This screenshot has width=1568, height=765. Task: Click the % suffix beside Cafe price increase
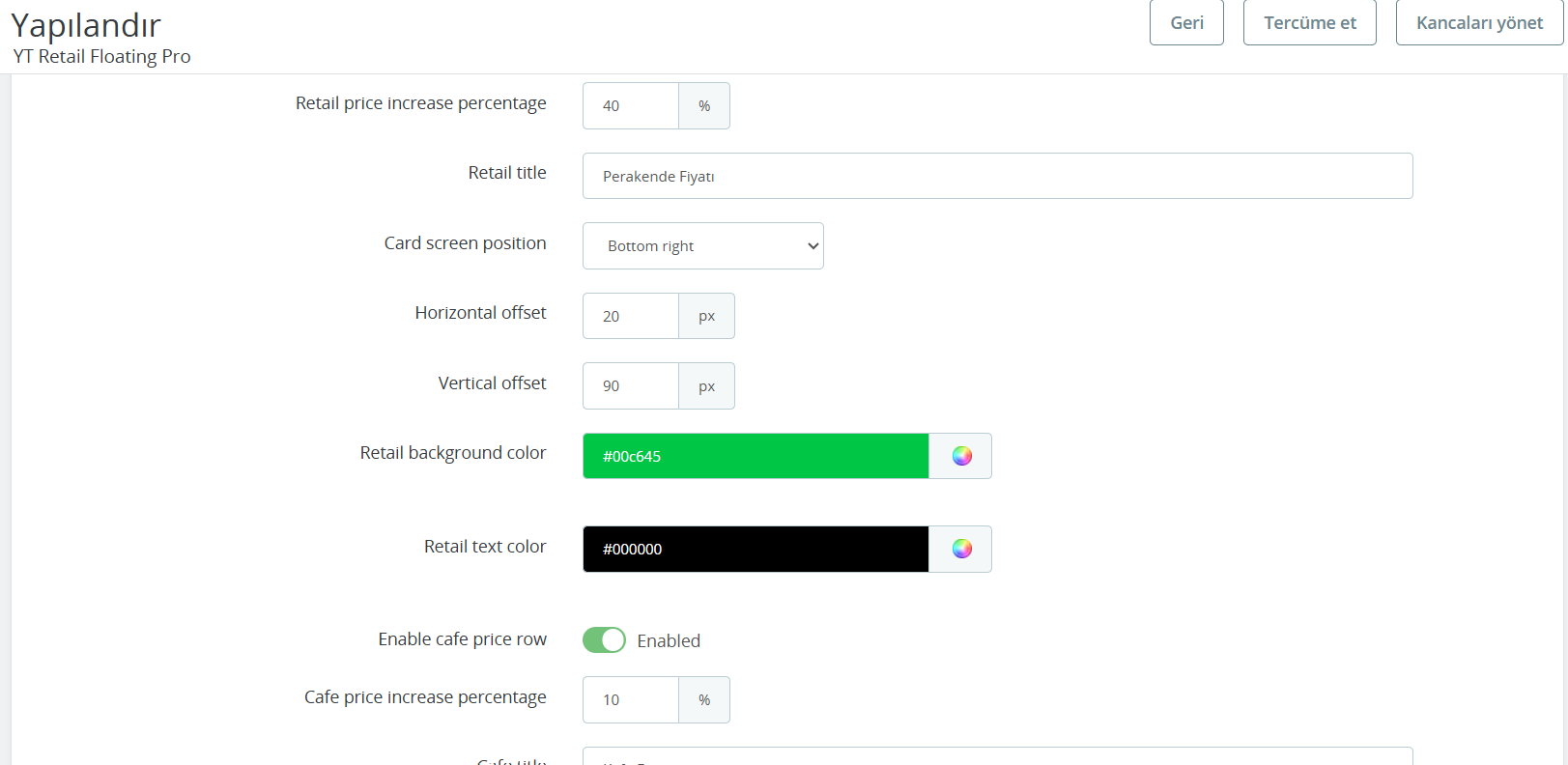click(704, 700)
